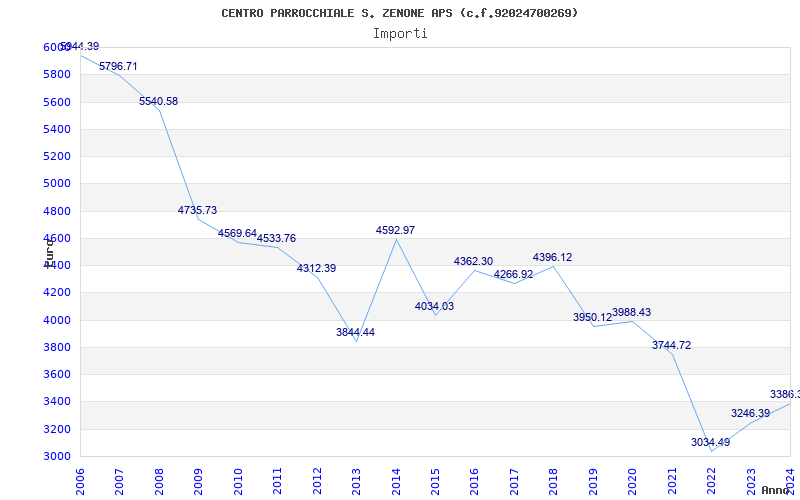Select the data label 4735.73
800x500 pixels.
pyautogui.click(x=197, y=210)
